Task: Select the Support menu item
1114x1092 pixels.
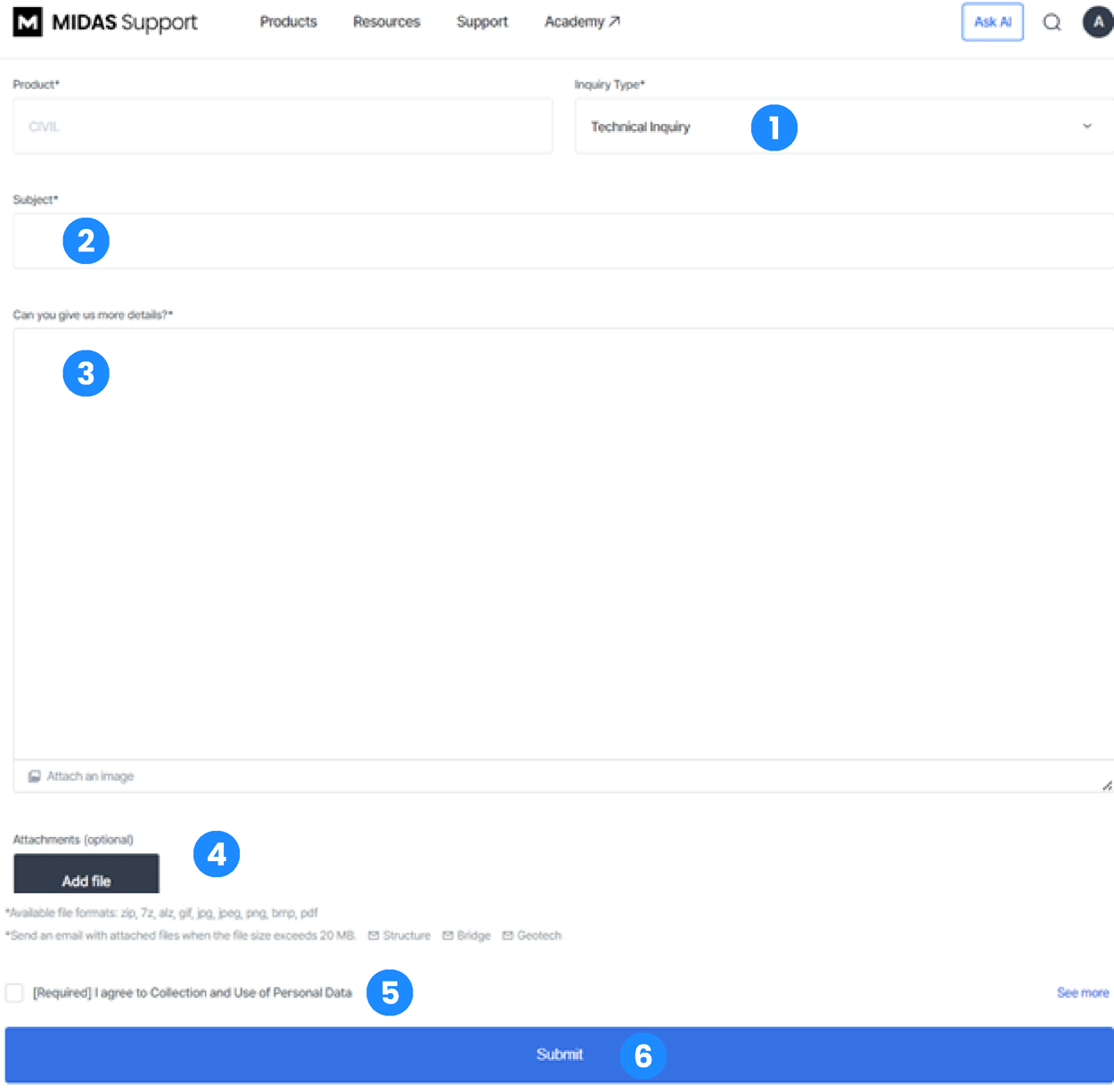Action: 482,22
